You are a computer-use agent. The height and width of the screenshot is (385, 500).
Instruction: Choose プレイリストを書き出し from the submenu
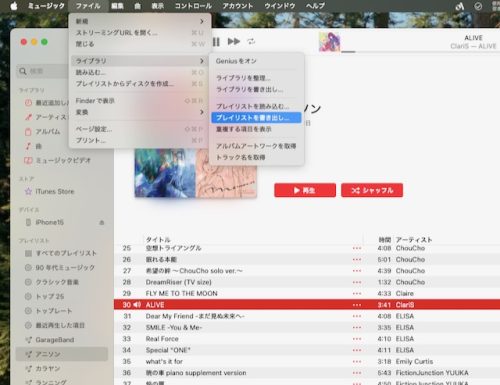pos(256,118)
